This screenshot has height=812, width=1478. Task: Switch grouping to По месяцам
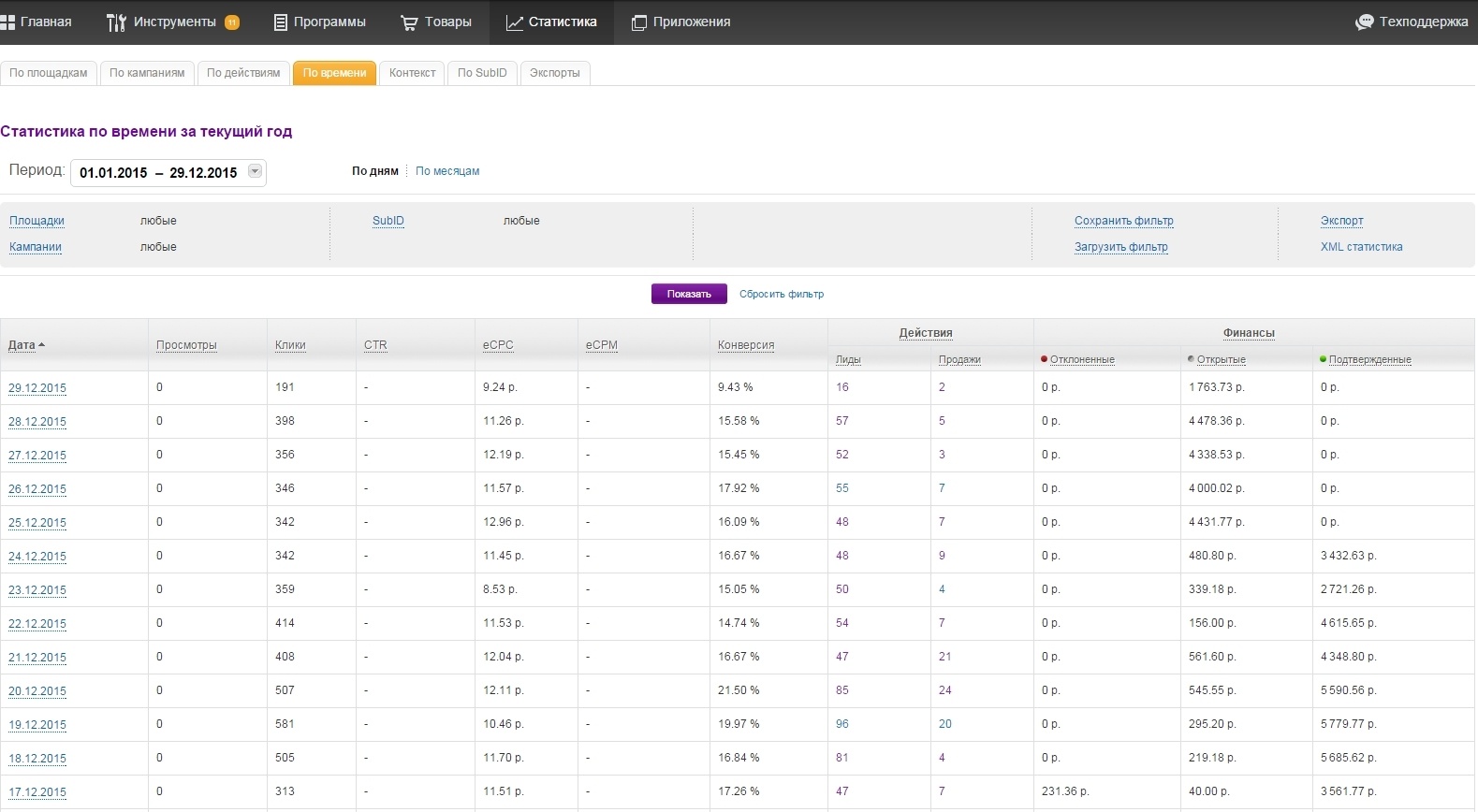(x=447, y=171)
